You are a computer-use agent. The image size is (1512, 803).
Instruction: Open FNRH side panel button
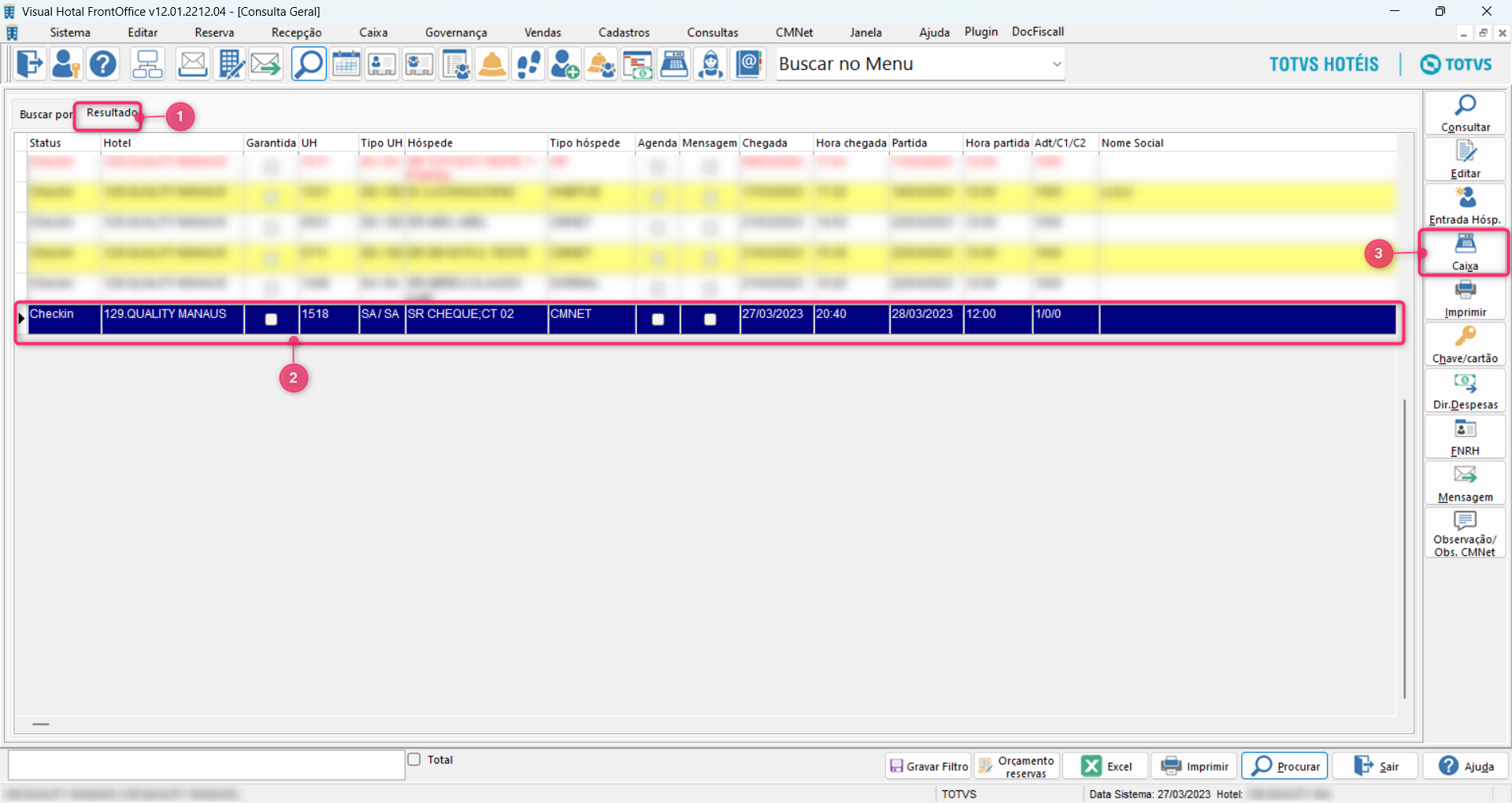(1465, 438)
